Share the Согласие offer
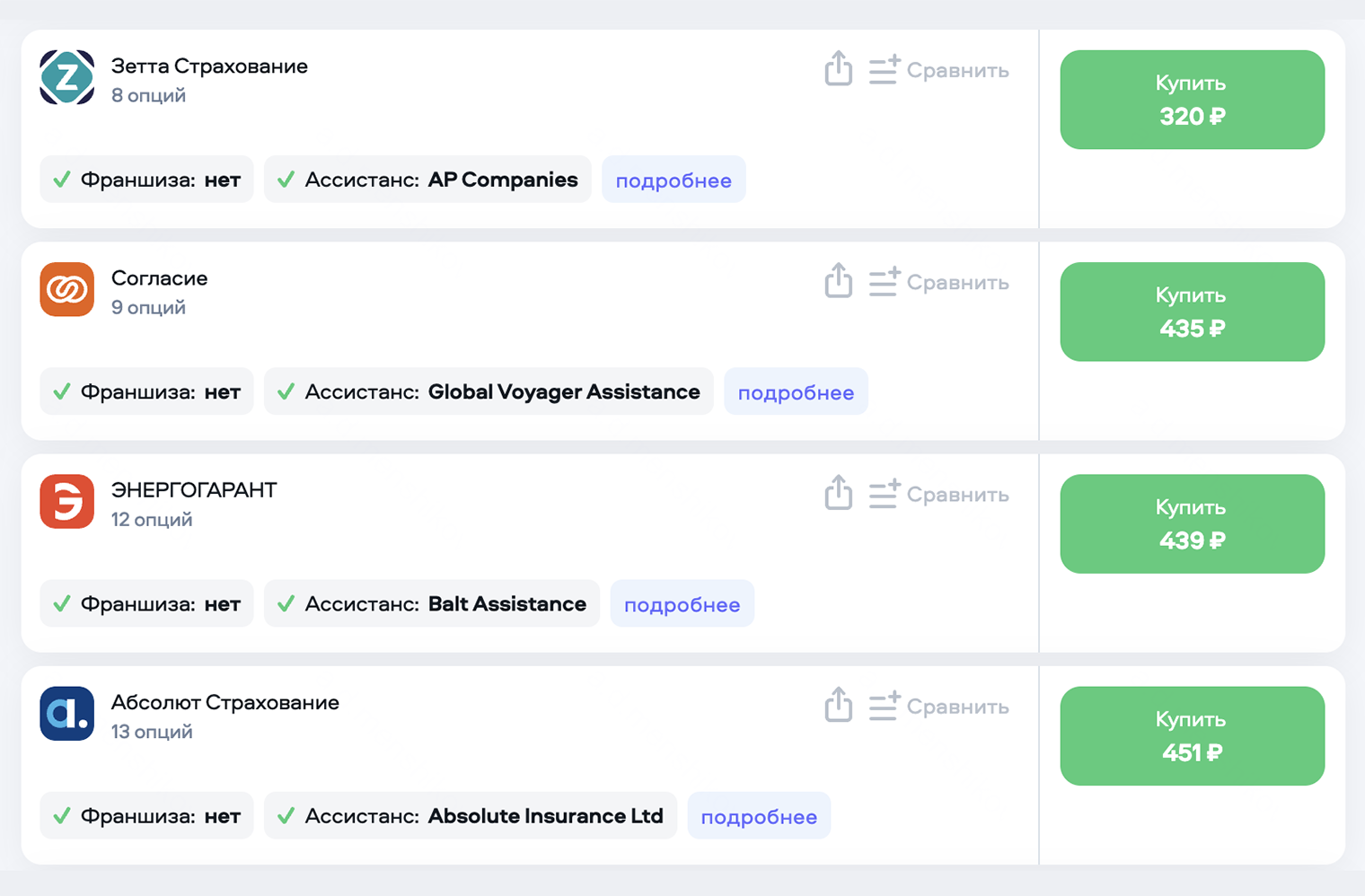Image resolution: width=1365 pixels, height=896 pixels. point(839,280)
